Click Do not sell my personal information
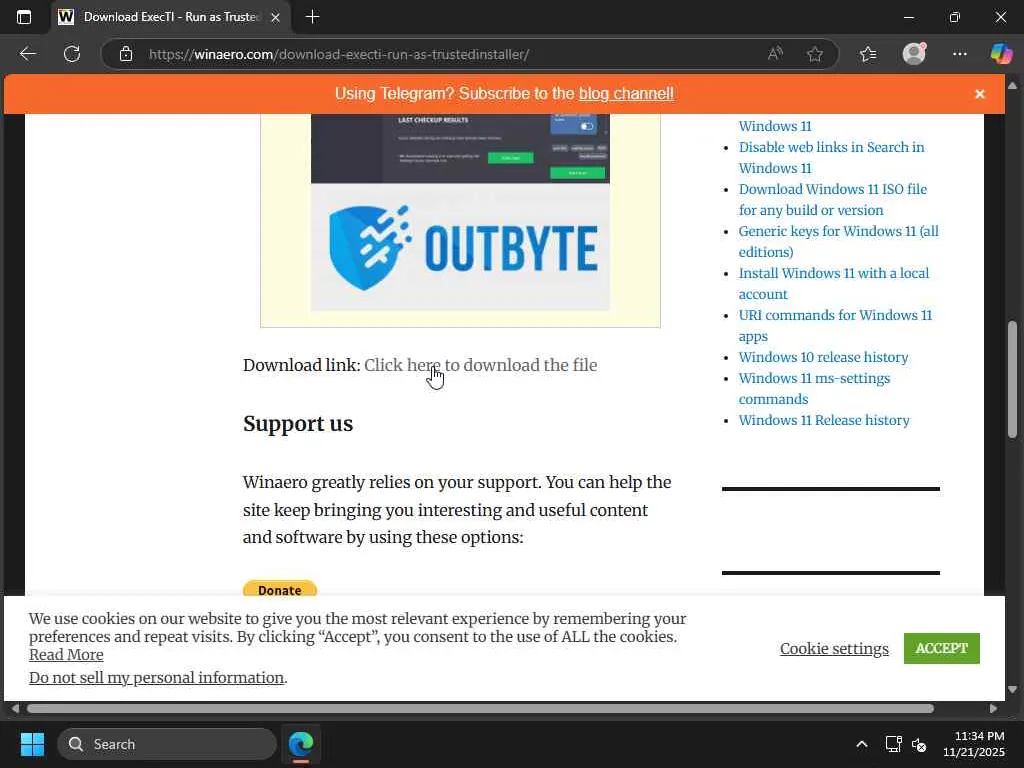The width and height of the screenshot is (1024, 768). coord(157,678)
